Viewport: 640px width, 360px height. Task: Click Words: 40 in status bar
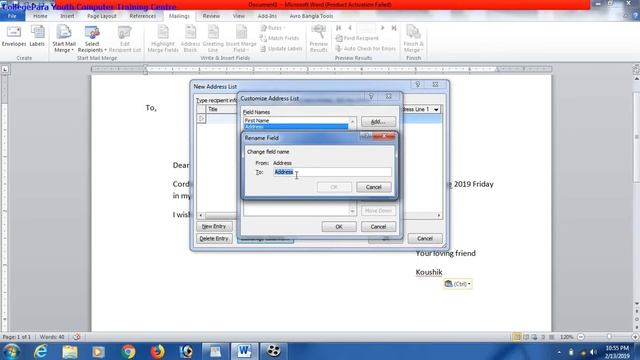click(x=52, y=337)
